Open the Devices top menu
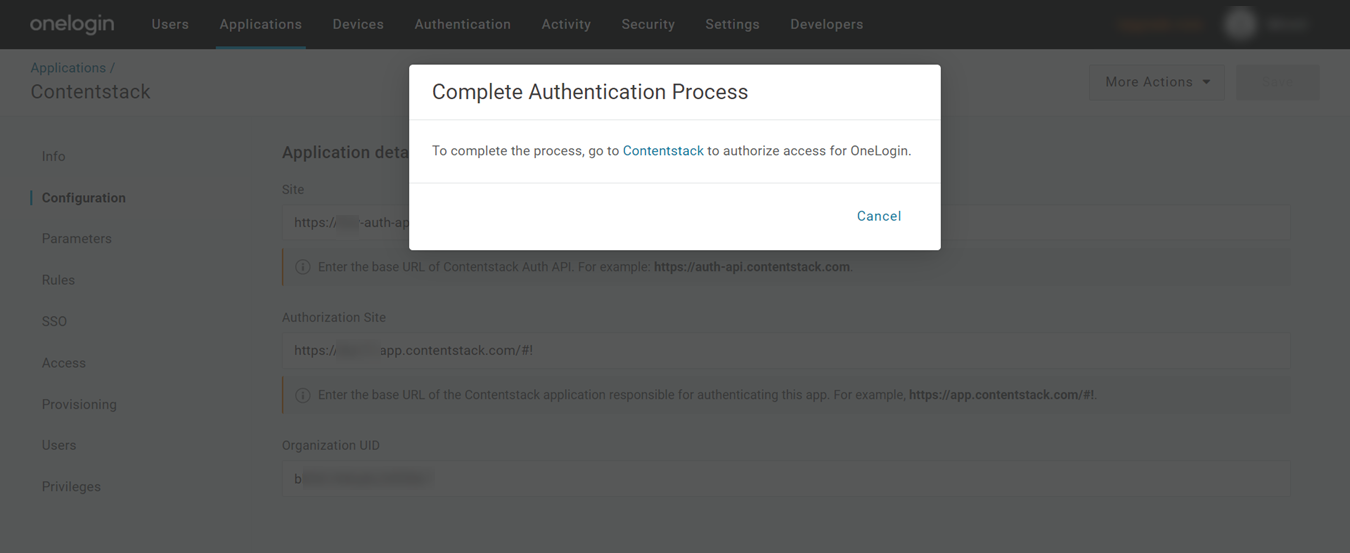Viewport: 1350px width, 553px height. tap(358, 24)
